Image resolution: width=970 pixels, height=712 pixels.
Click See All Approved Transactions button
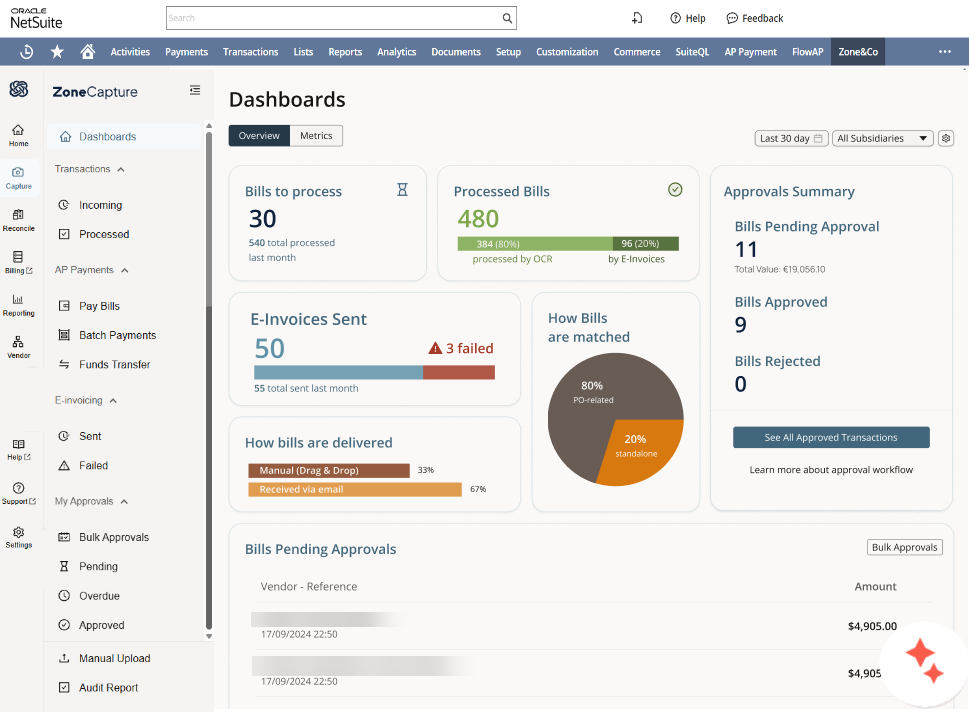pos(831,437)
